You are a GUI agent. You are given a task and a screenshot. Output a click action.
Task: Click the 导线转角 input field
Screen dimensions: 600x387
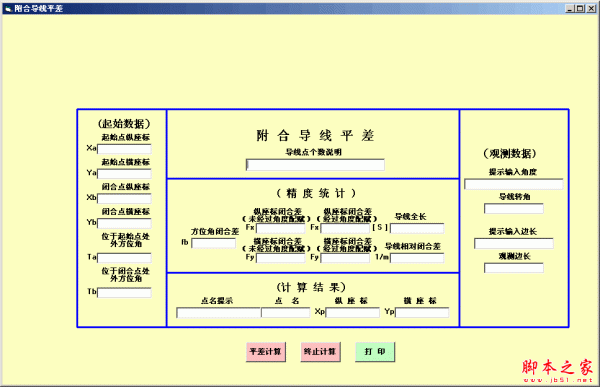tap(514, 208)
